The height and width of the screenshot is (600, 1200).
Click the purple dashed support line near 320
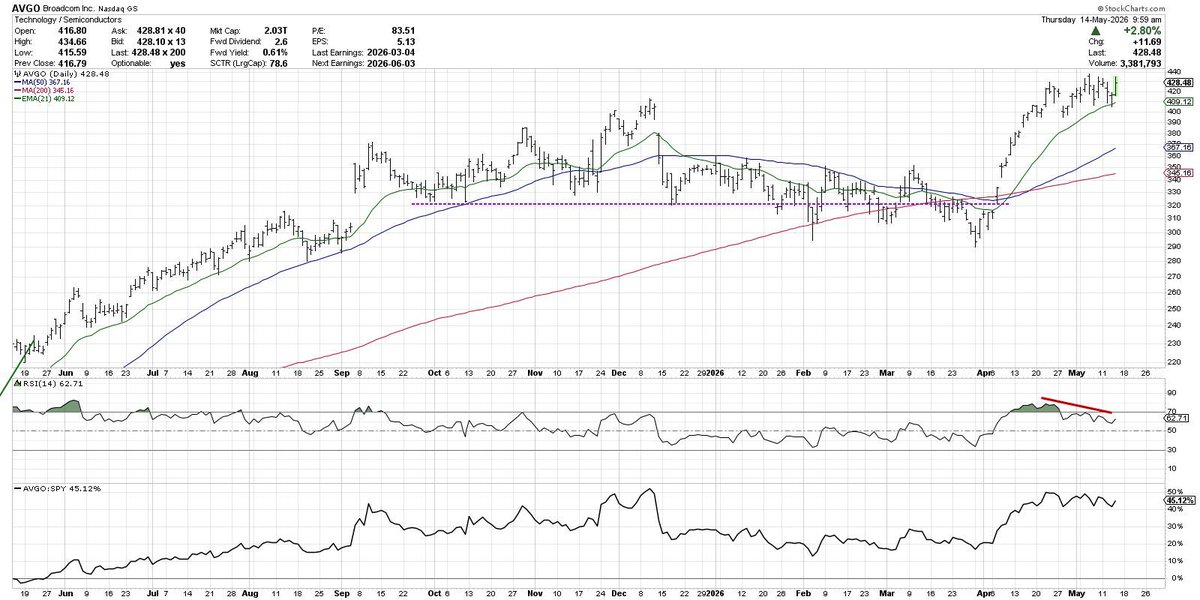click(710, 204)
